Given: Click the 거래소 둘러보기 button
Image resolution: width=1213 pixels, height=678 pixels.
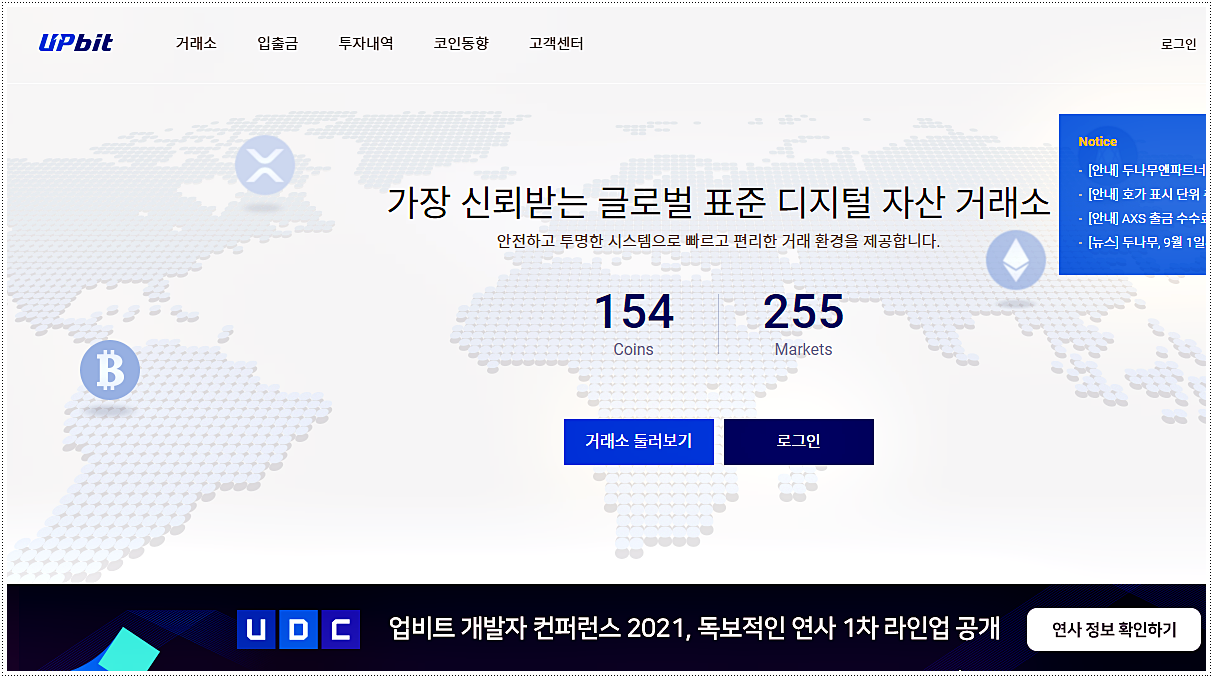Looking at the screenshot, I should (639, 442).
